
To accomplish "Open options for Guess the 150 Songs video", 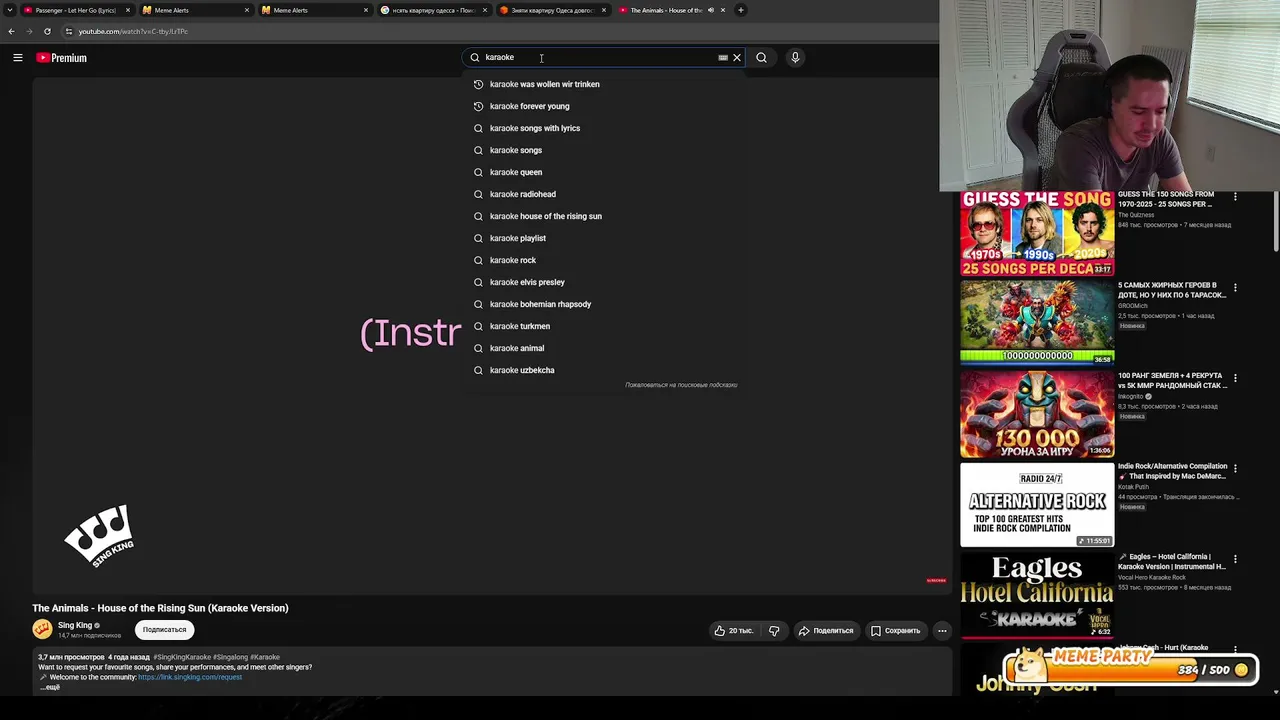I will (1235, 197).
